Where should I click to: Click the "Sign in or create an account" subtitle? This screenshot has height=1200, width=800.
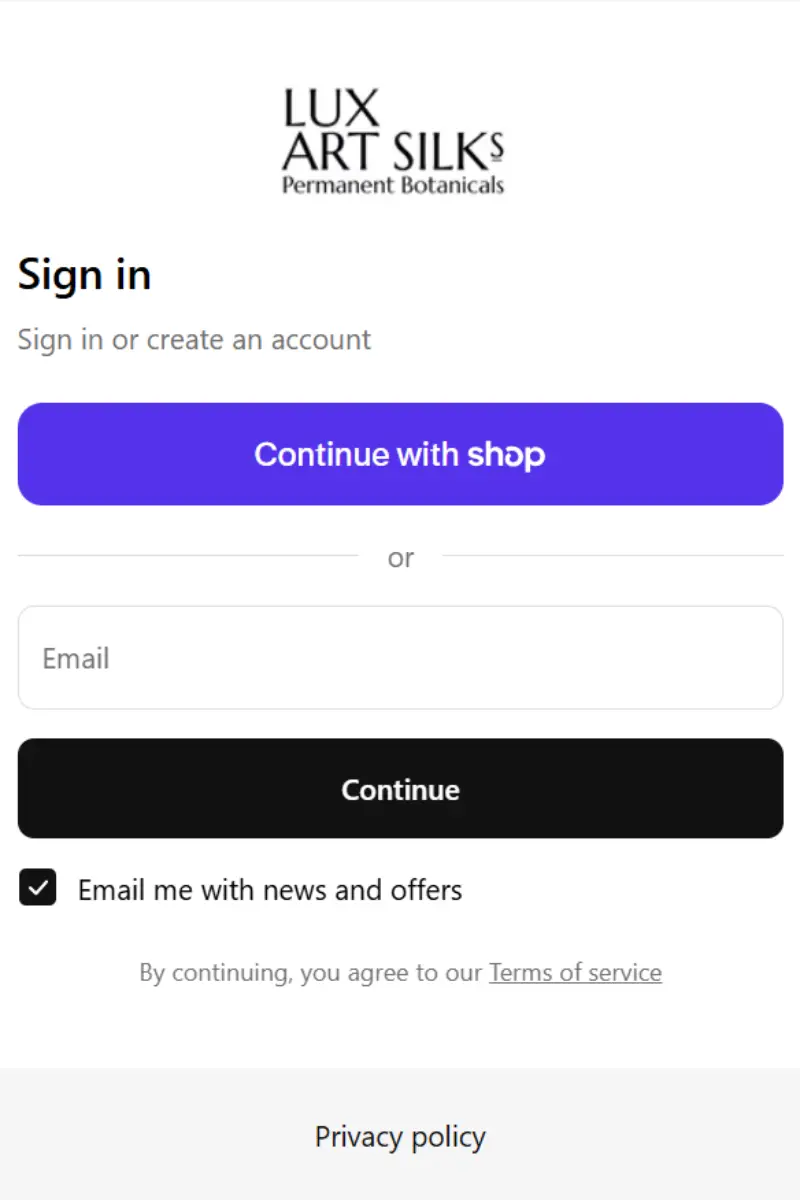(194, 340)
